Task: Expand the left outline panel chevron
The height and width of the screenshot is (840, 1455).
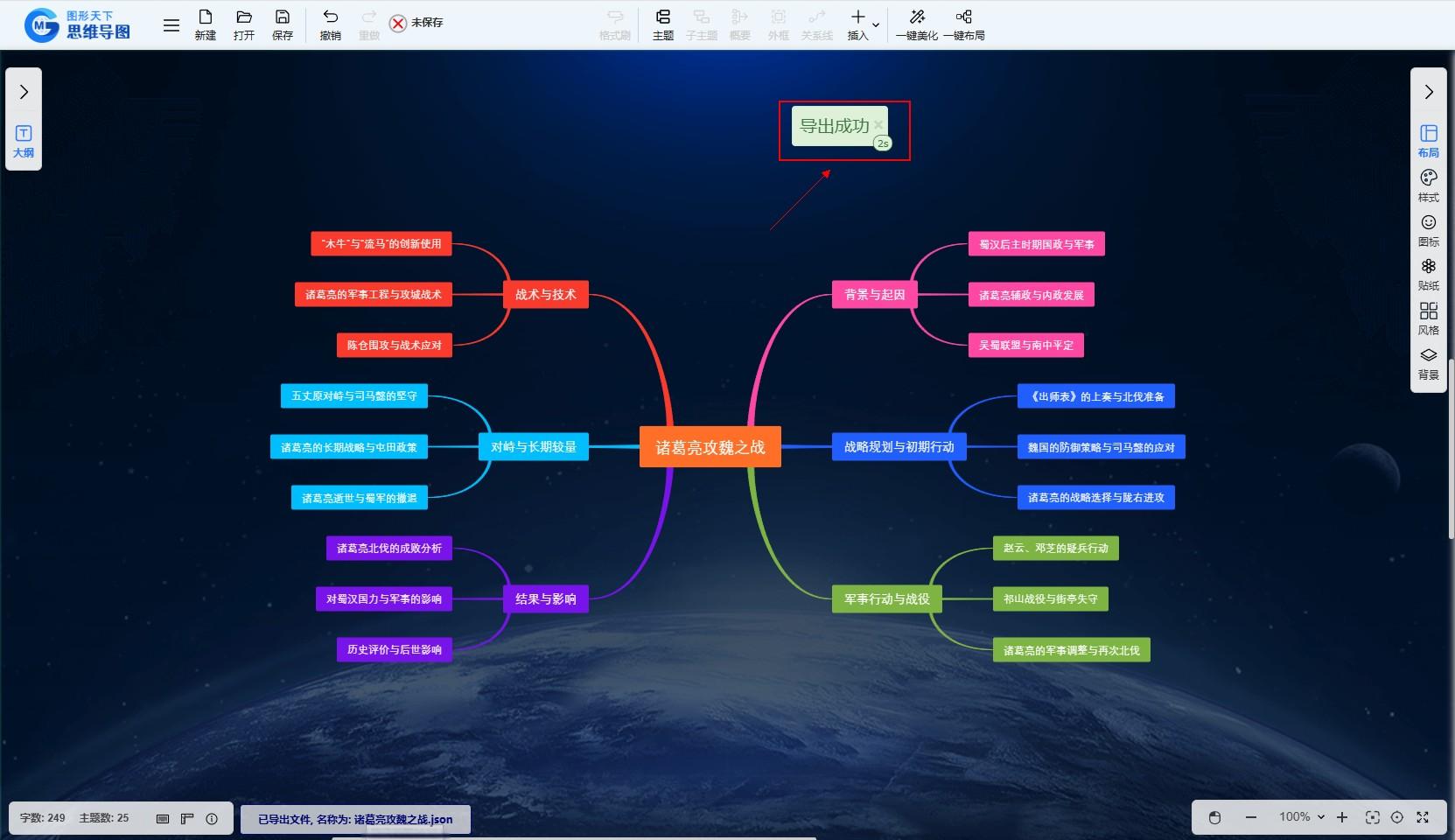Action: tap(24, 92)
